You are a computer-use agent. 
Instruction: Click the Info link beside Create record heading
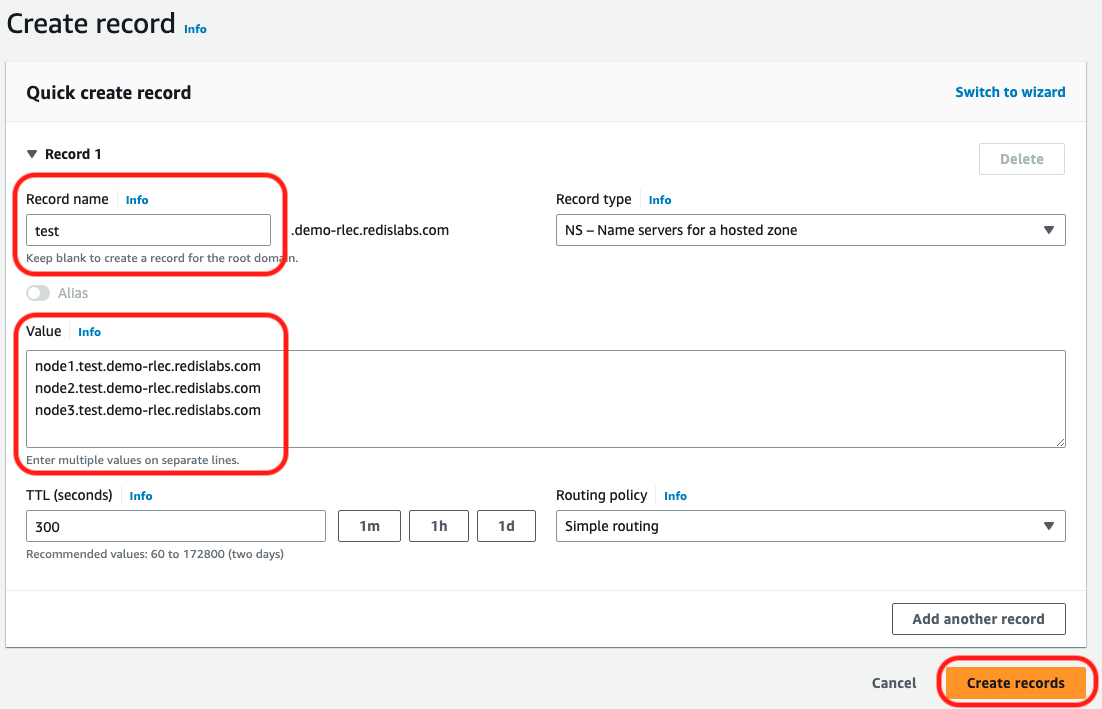pyautogui.click(x=195, y=29)
